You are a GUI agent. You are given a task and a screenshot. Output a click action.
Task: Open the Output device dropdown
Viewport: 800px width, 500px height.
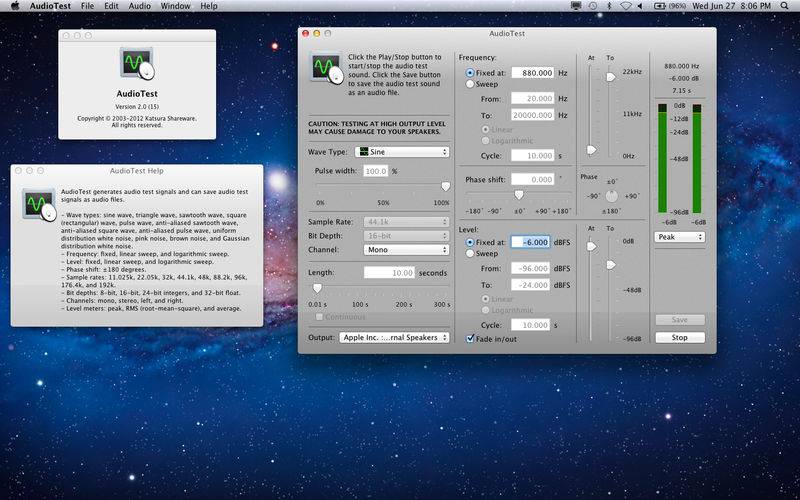(x=394, y=337)
